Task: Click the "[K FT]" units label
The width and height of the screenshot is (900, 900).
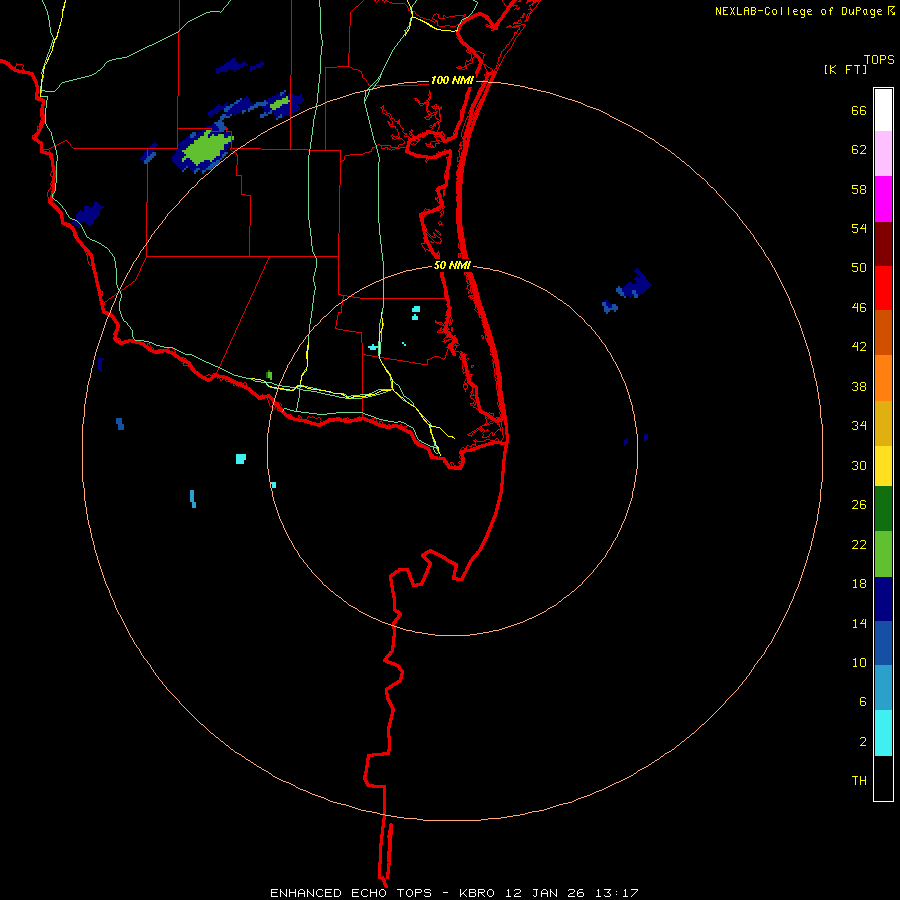Action: (x=845, y=69)
